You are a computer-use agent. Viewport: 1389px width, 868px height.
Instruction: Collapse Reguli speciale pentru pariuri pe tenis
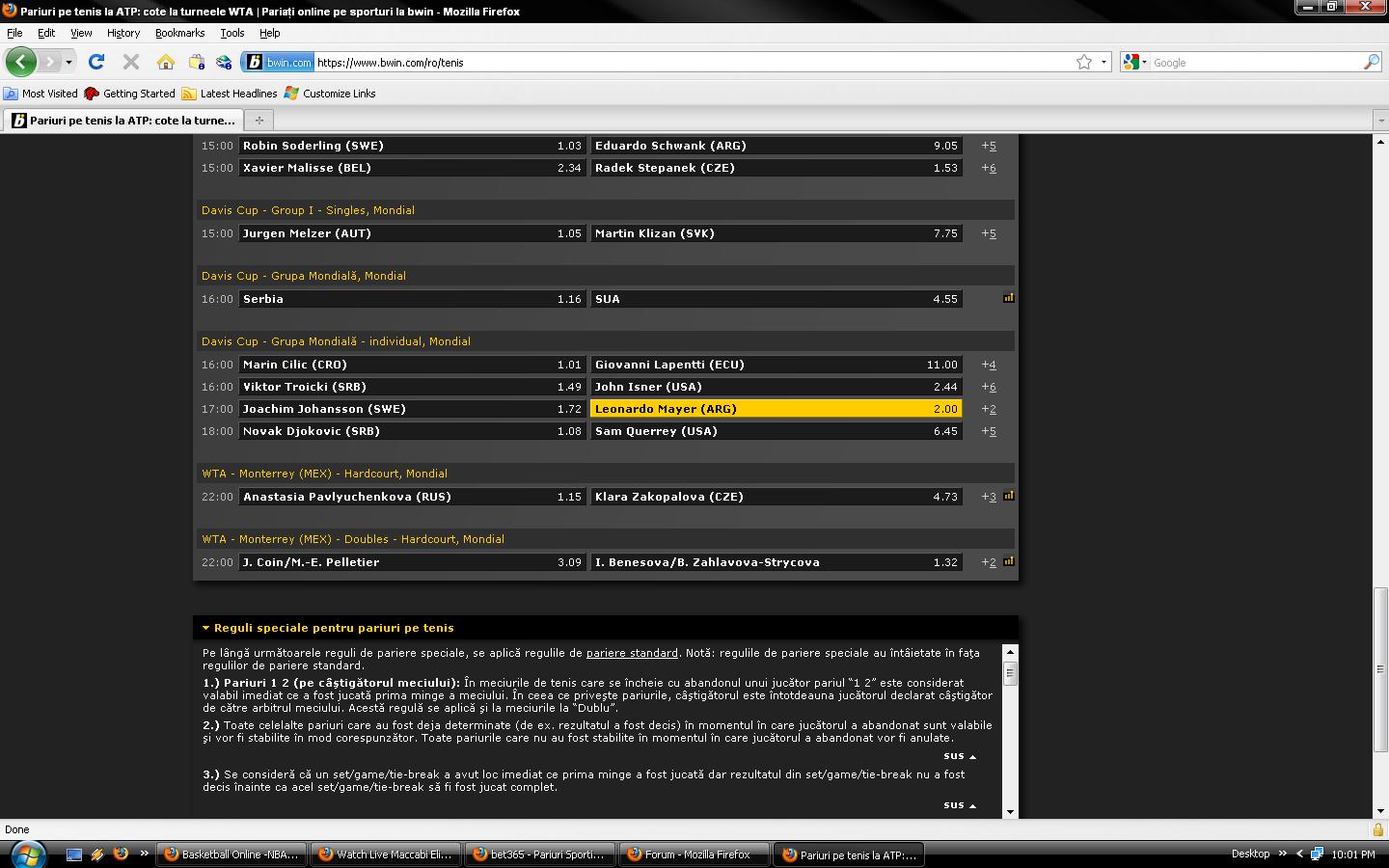tap(328, 628)
